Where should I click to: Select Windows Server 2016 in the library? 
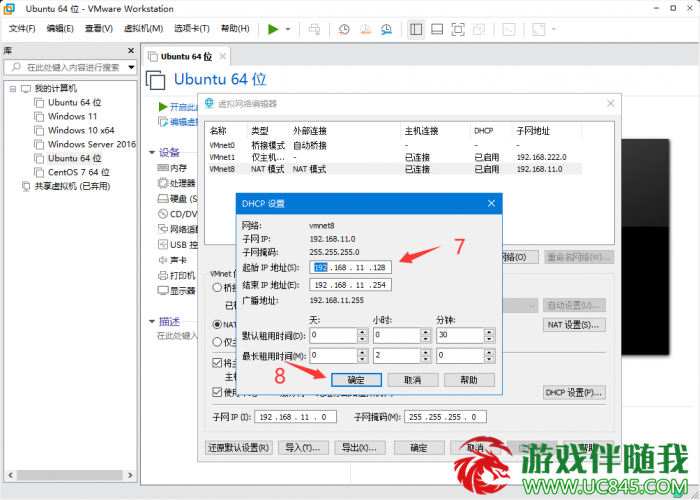92,144
